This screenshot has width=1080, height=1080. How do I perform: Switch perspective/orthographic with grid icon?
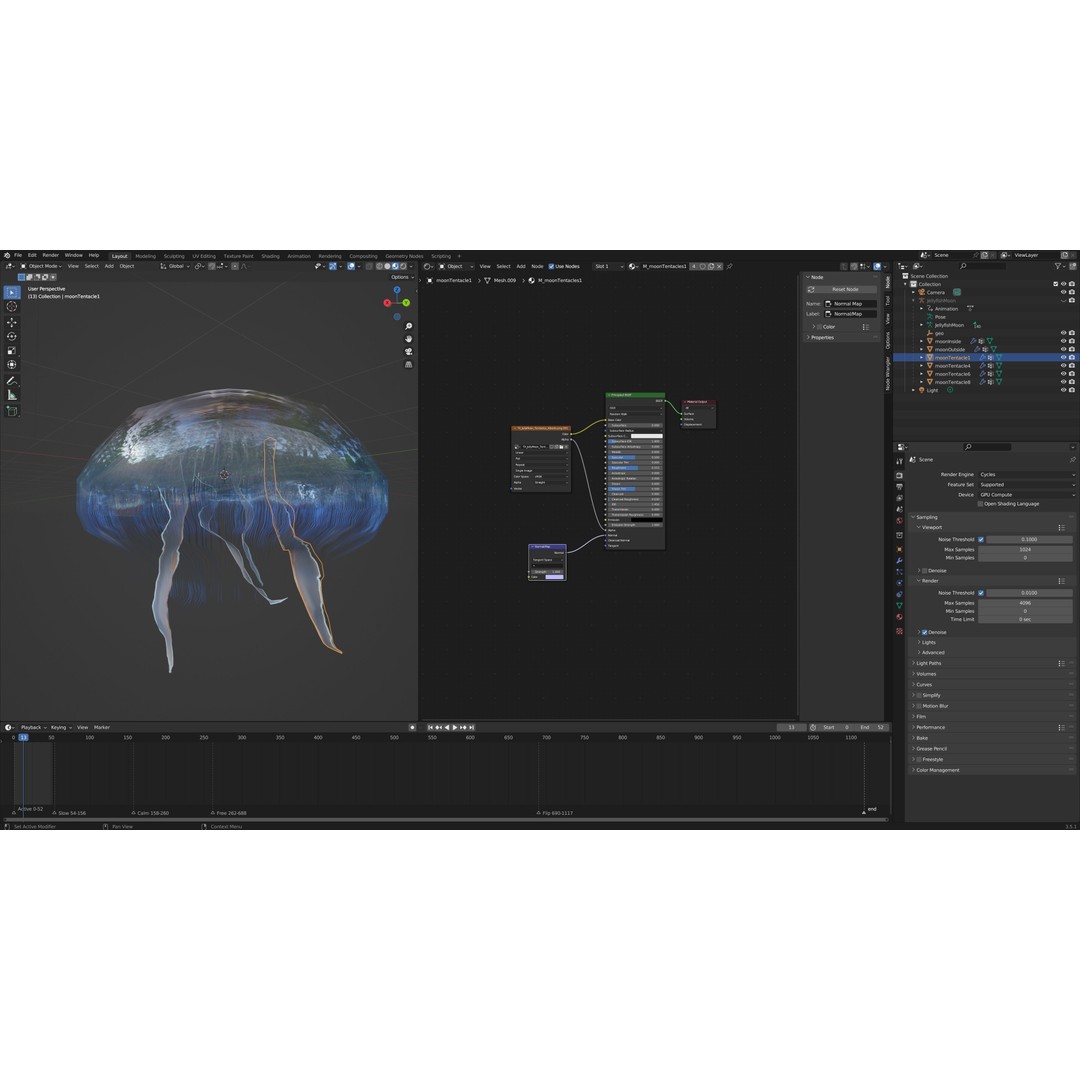click(x=408, y=364)
